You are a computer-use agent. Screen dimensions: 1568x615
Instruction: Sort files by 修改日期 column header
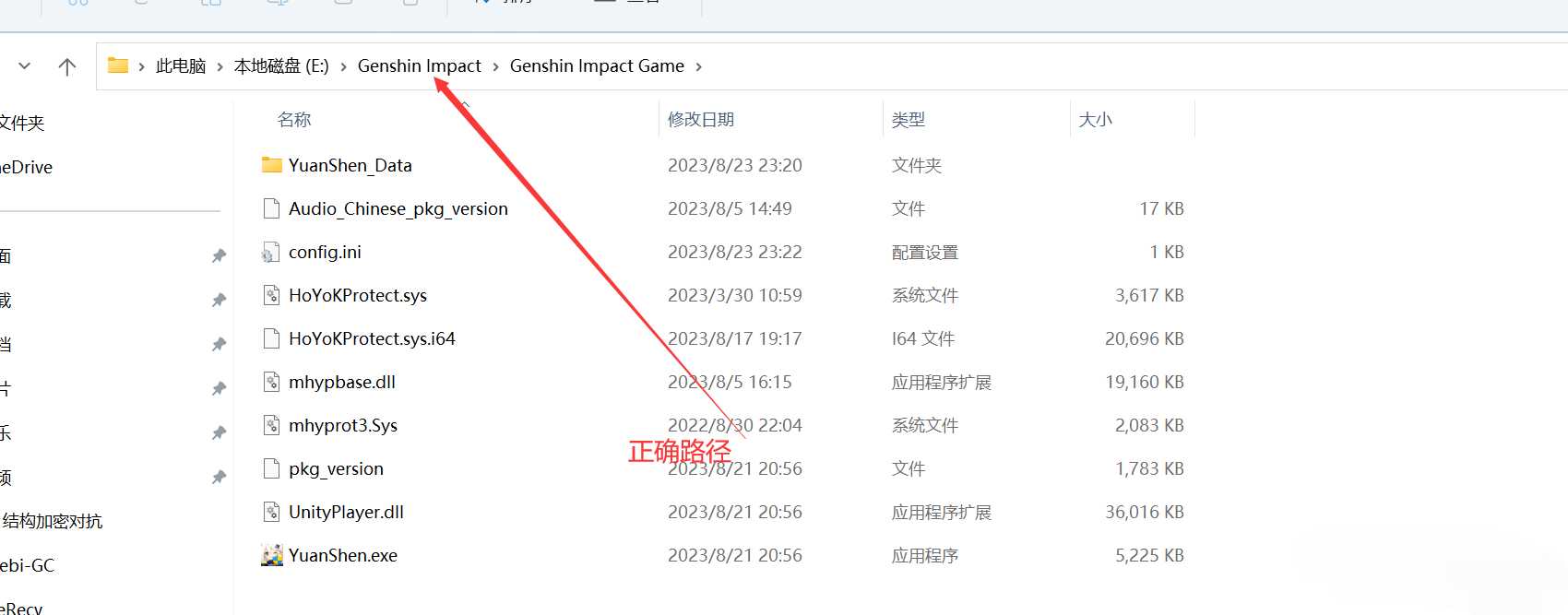pyautogui.click(x=701, y=120)
